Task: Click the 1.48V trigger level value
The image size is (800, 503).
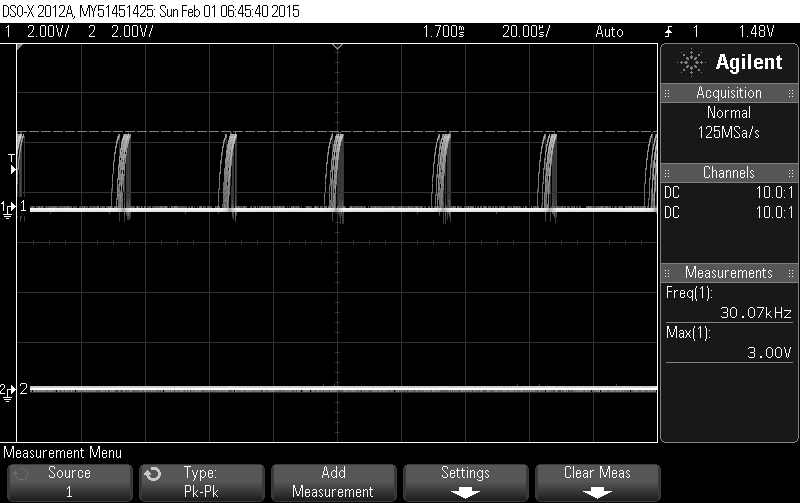Action: click(x=757, y=32)
